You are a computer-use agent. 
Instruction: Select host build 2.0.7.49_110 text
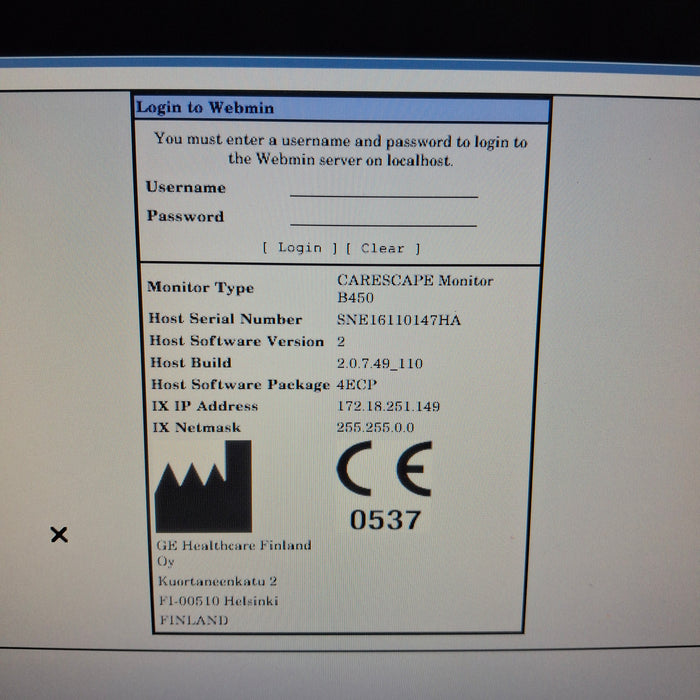click(x=380, y=363)
